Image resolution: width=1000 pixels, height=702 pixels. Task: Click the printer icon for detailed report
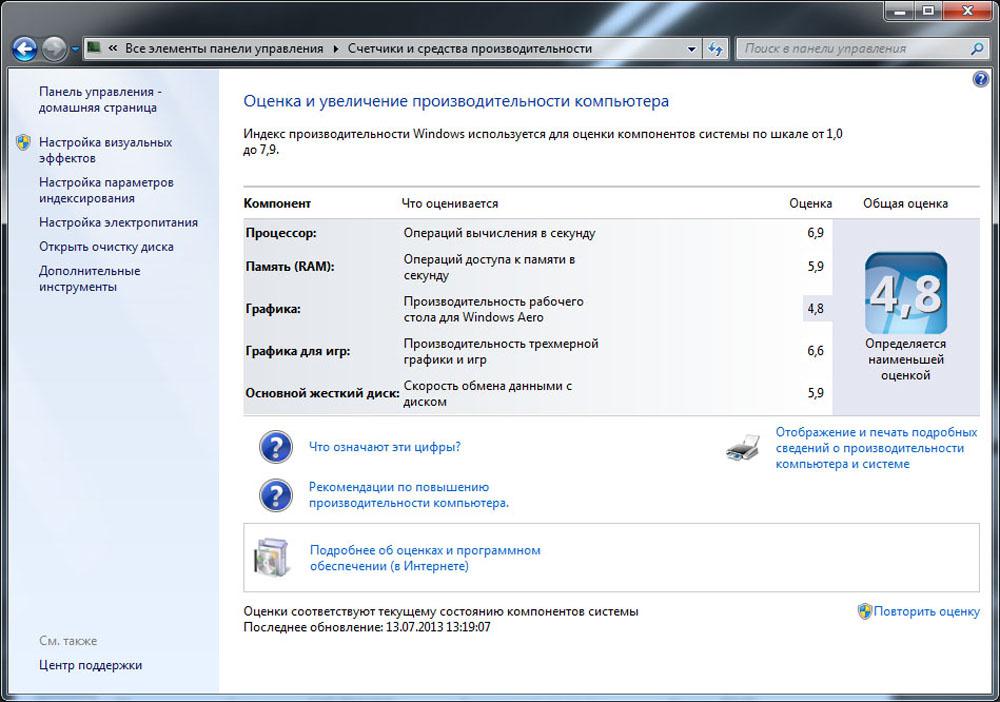point(743,448)
